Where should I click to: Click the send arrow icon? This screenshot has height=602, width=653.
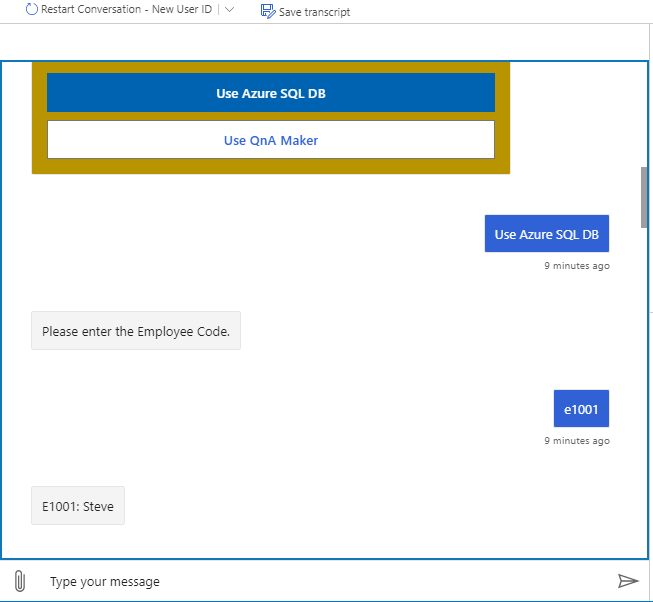coord(628,581)
